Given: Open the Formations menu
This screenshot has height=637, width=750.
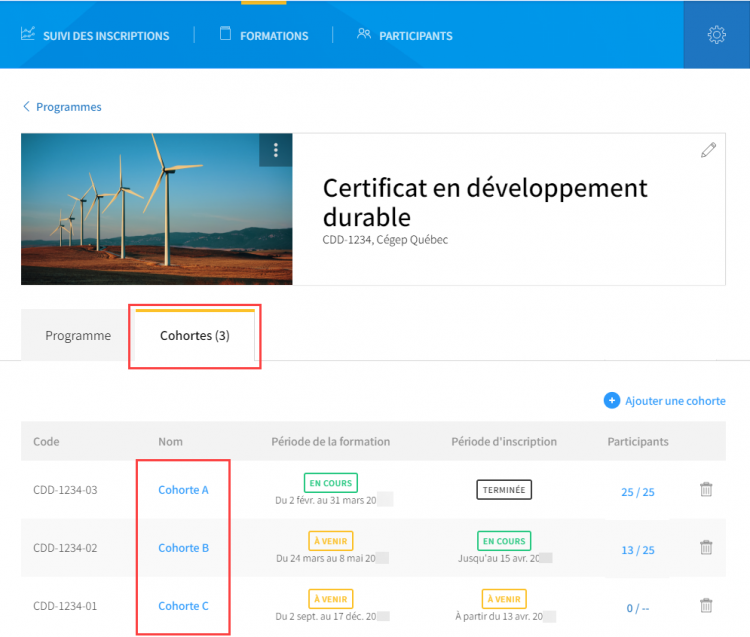Looking at the screenshot, I should pyautogui.click(x=274, y=36).
